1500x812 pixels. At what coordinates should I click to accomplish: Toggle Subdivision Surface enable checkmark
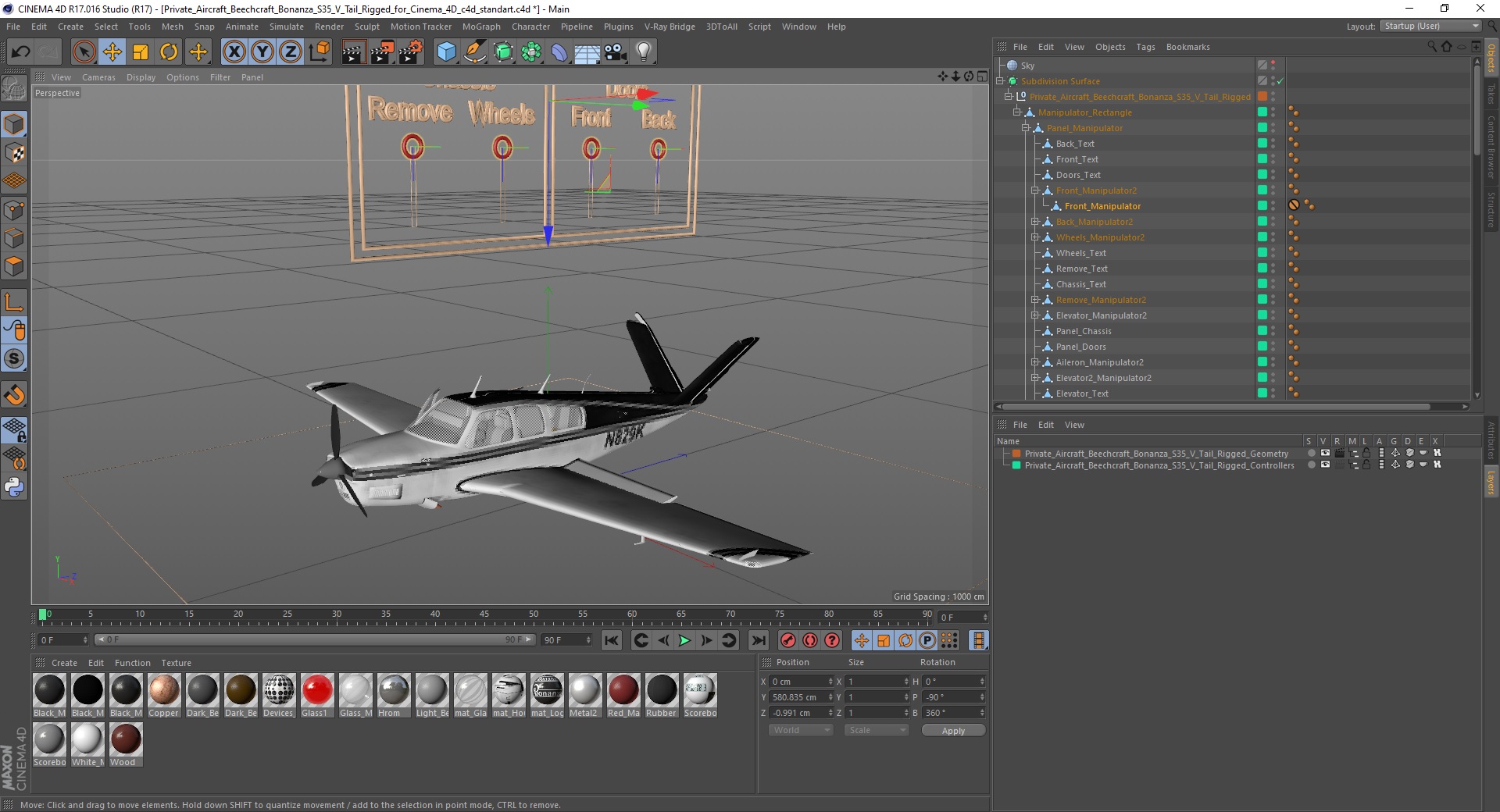coord(1280,81)
